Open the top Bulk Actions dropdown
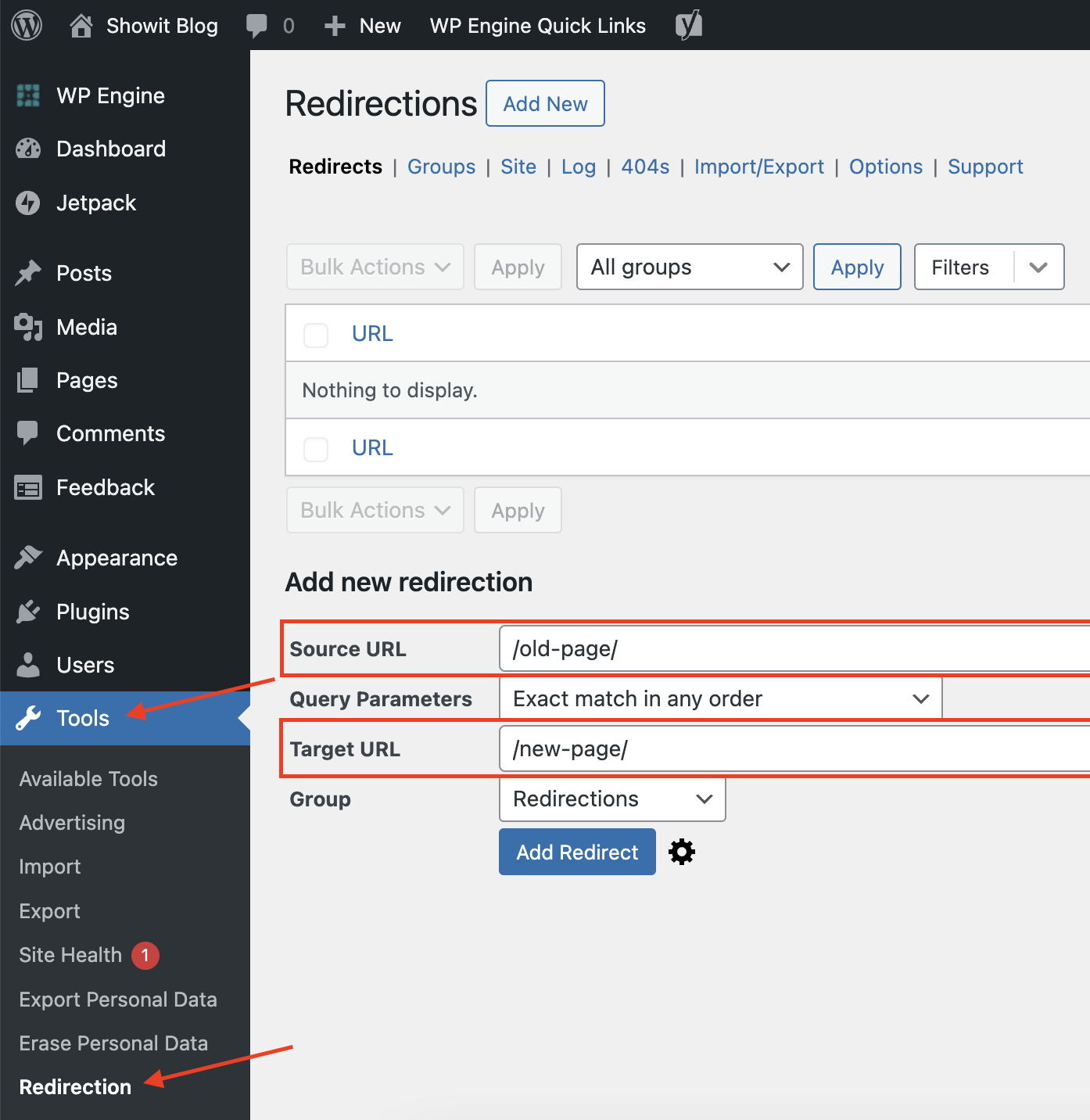Screen dimensions: 1090x1120 pyautogui.click(x=375, y=267)
